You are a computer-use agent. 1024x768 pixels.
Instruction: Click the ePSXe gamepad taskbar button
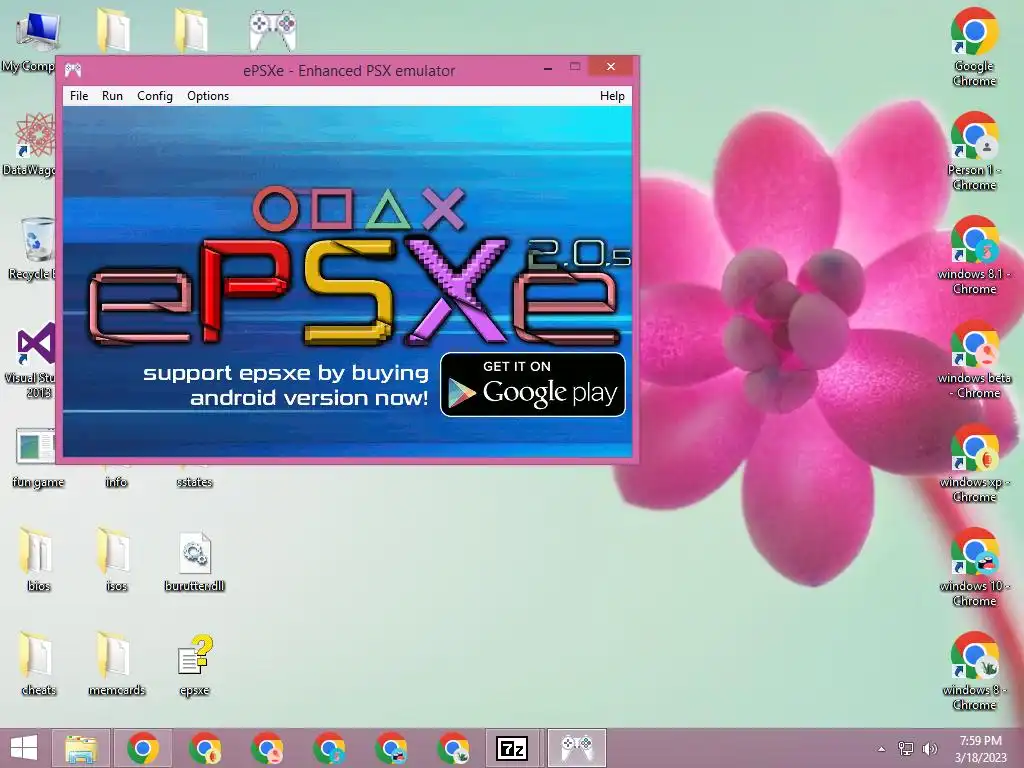coord(577,748)
